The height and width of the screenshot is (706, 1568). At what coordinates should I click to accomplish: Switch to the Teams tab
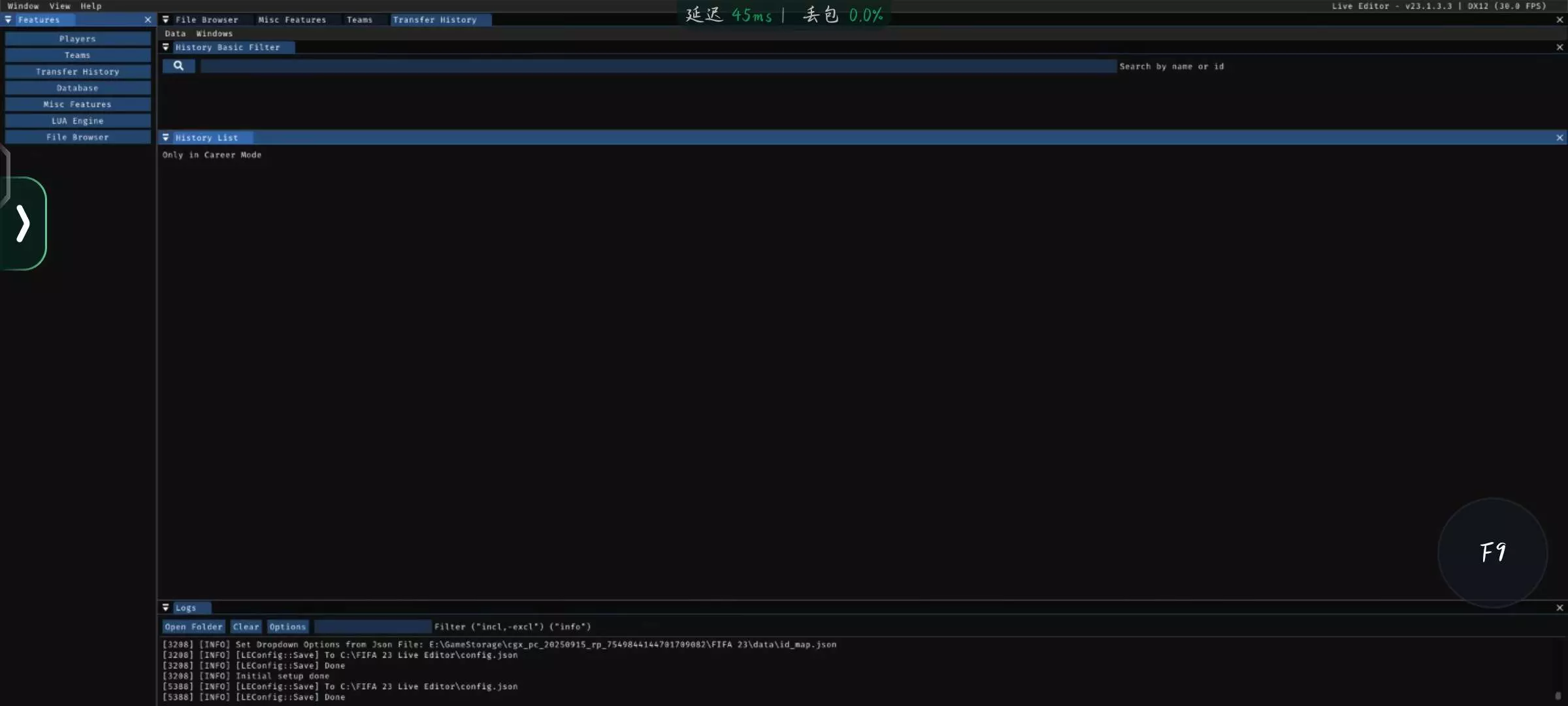[x=359, y=20]
